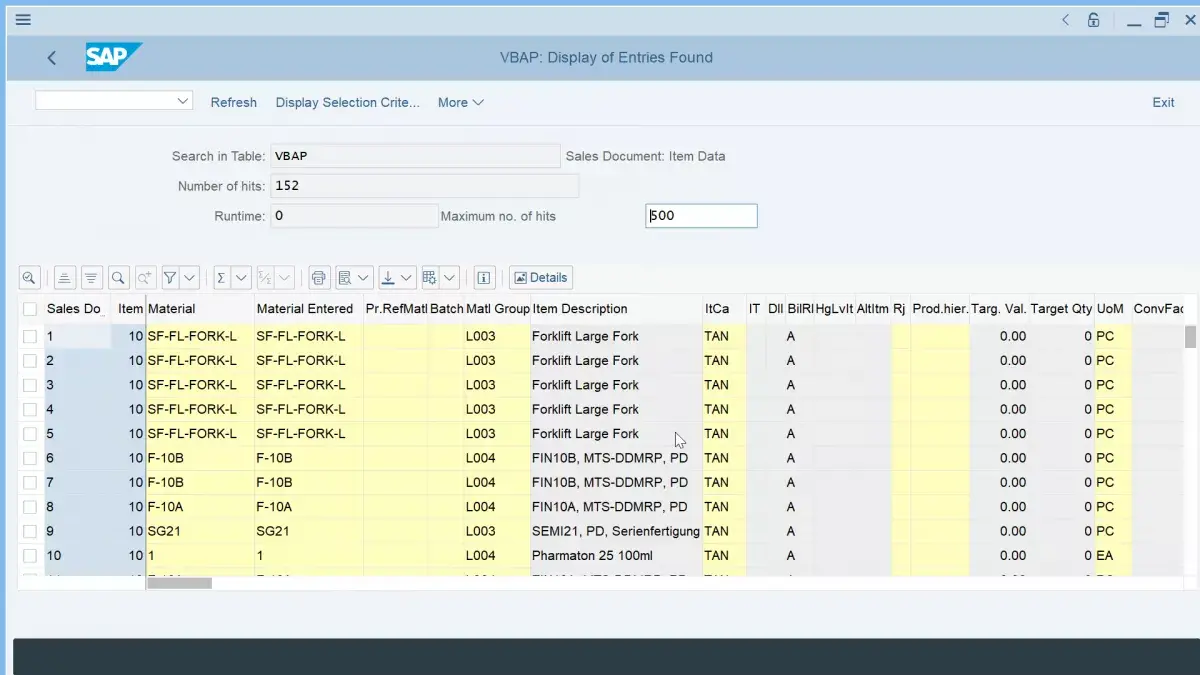Viewport: 1200px width, 675px height.
Task: Click the Details button
Action: point(540,278)
